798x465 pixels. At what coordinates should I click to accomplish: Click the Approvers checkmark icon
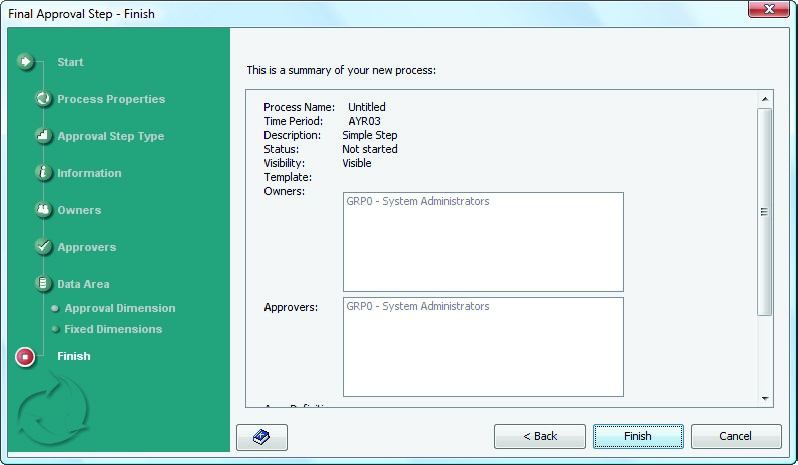[43, 247]
